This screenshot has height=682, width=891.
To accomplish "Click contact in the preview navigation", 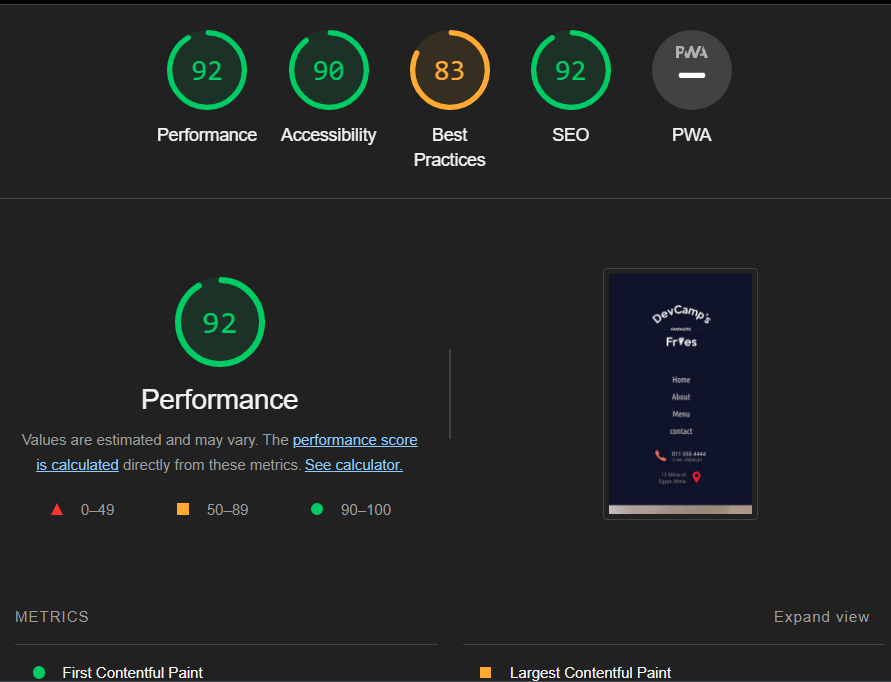I will coord(681,431).
